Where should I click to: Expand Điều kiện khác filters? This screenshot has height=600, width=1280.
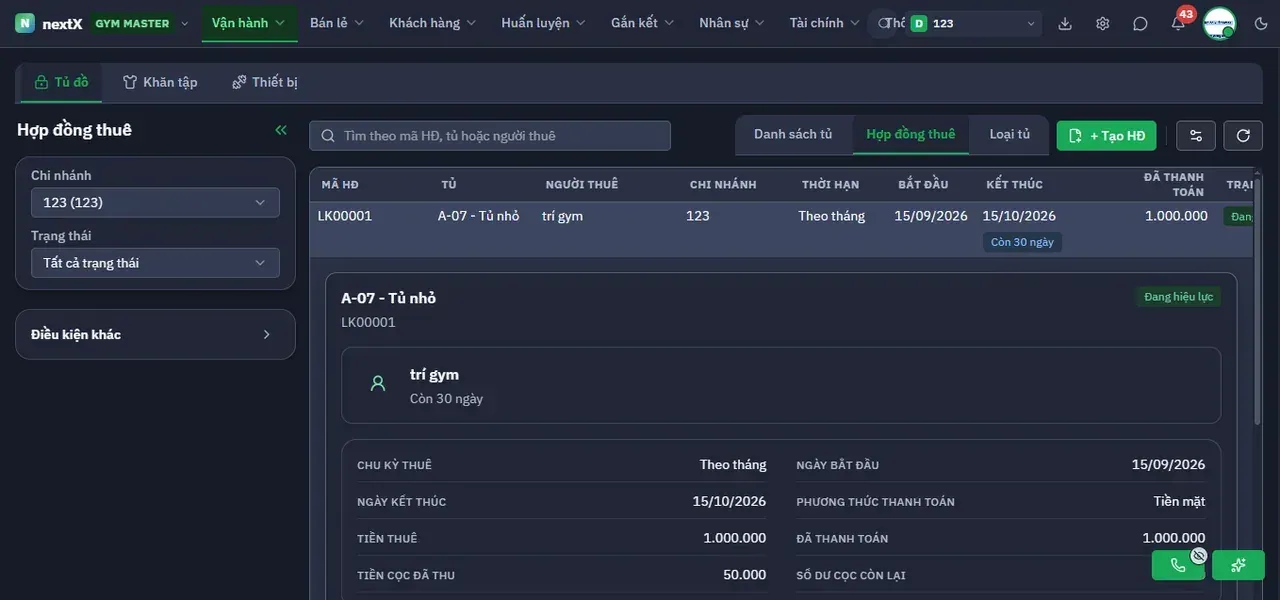155,334
